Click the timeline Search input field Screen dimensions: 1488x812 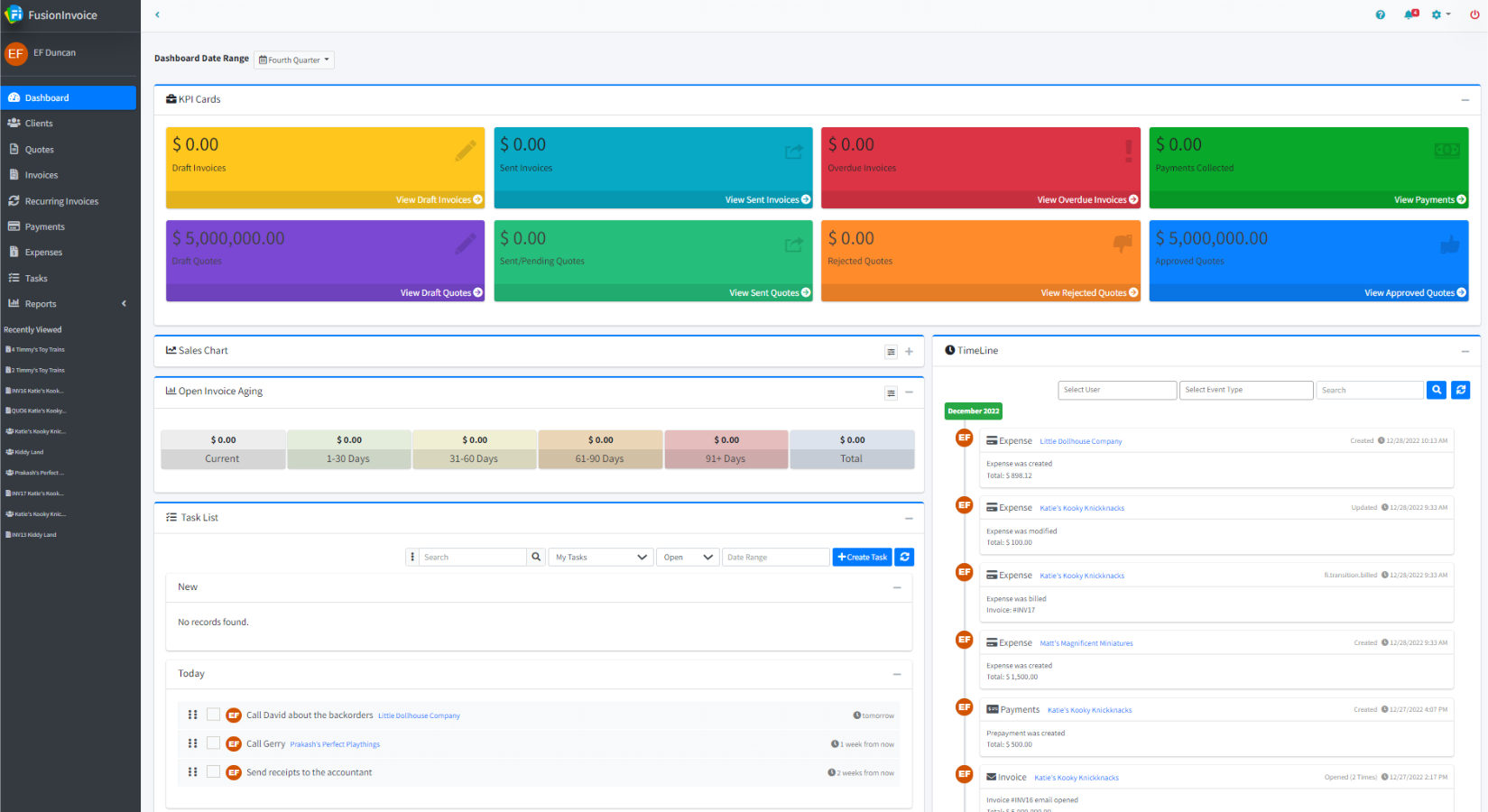tap(1369, 390)
